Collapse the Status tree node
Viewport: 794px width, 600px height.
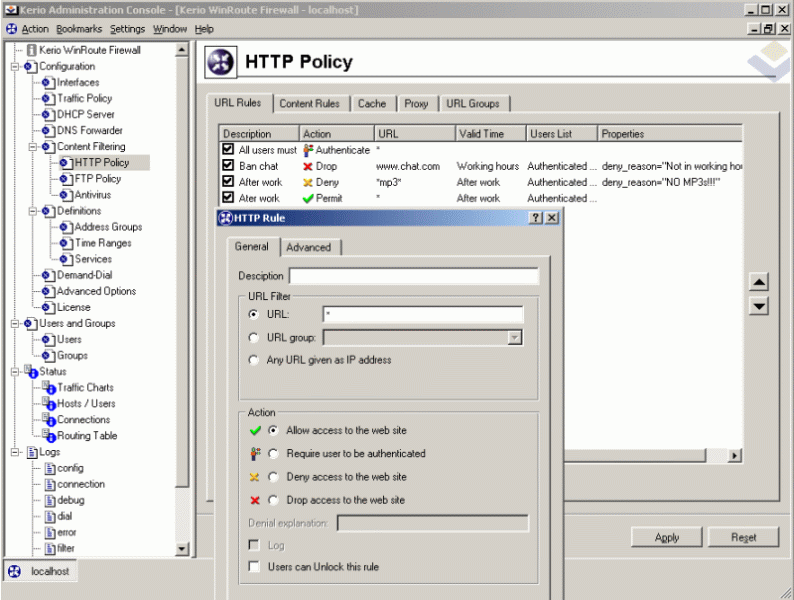click(15, 372)
